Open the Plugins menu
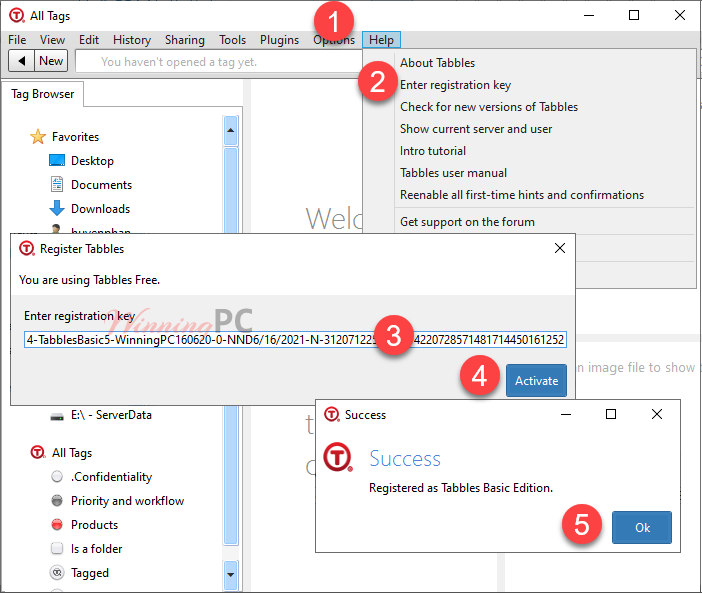Image resolution: width=702 pixels, height=593 pixels. tap(279, 40)
